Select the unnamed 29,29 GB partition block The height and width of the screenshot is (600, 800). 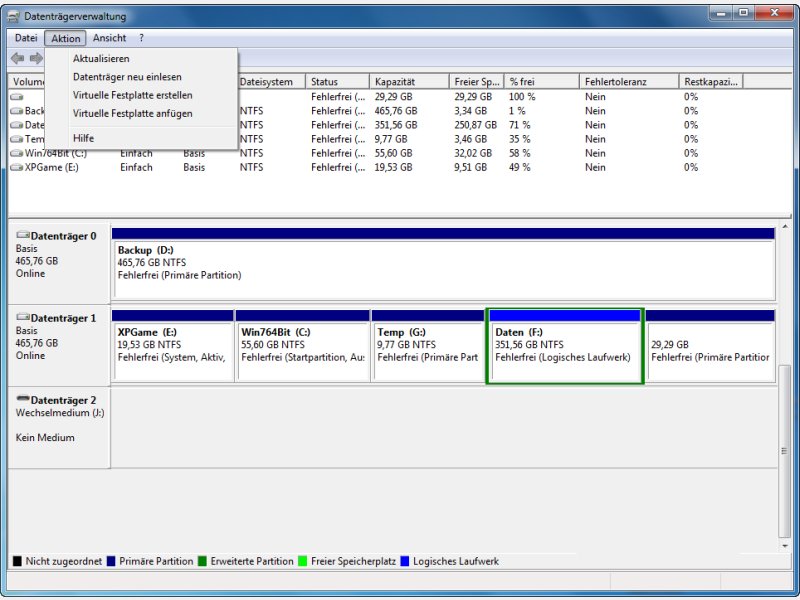tap(710, 345)
